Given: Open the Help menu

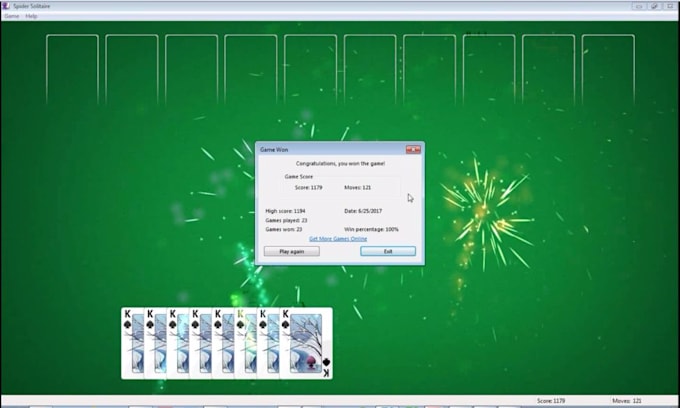Looking at the screenshot, I should pyautogui.click(x=31, y=16).
